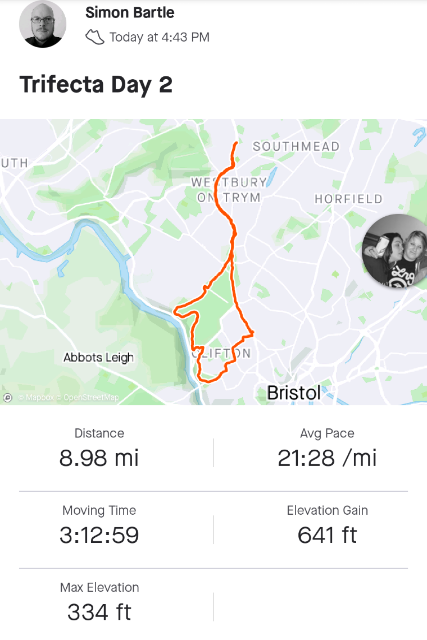Click the Horfield map label
427x640 pixels.
coord(349,199)
